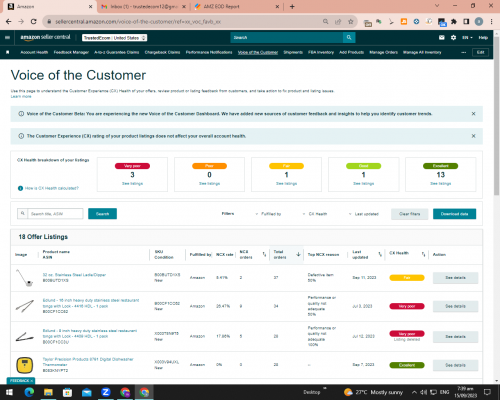Open the Seller Central hamburger menu

tap(7, 38)
